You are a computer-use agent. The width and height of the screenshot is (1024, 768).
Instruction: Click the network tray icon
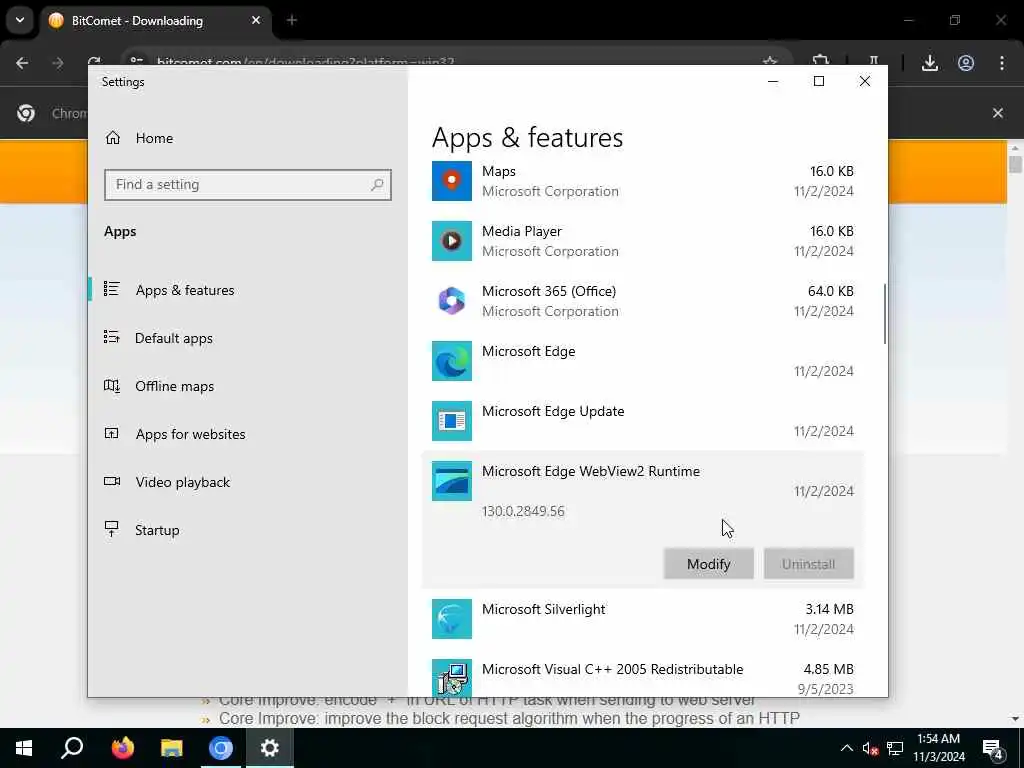click(895, 748)
